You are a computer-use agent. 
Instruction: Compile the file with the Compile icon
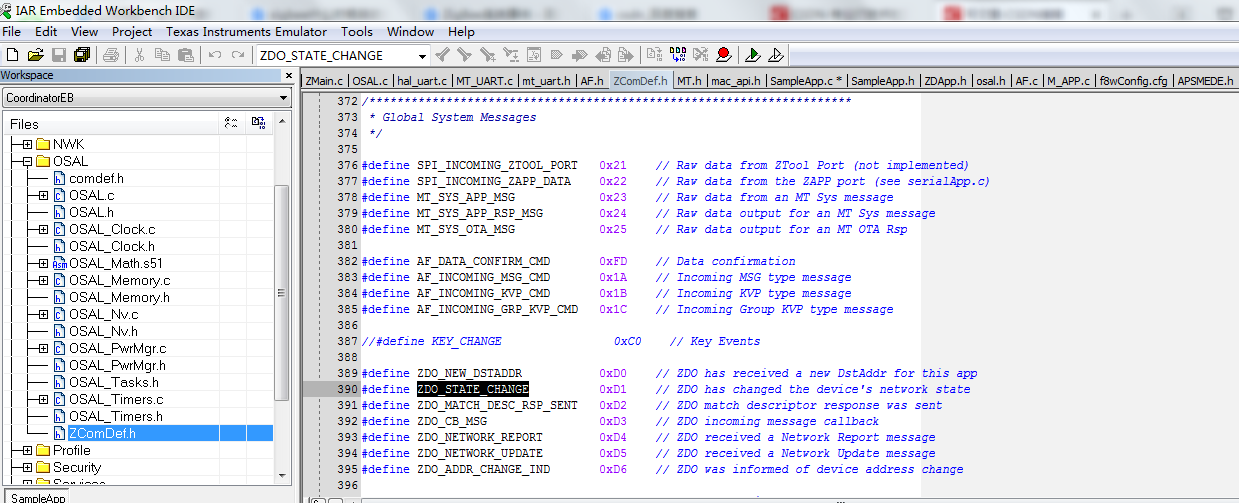pyautogui.click(x=654, y=55)
